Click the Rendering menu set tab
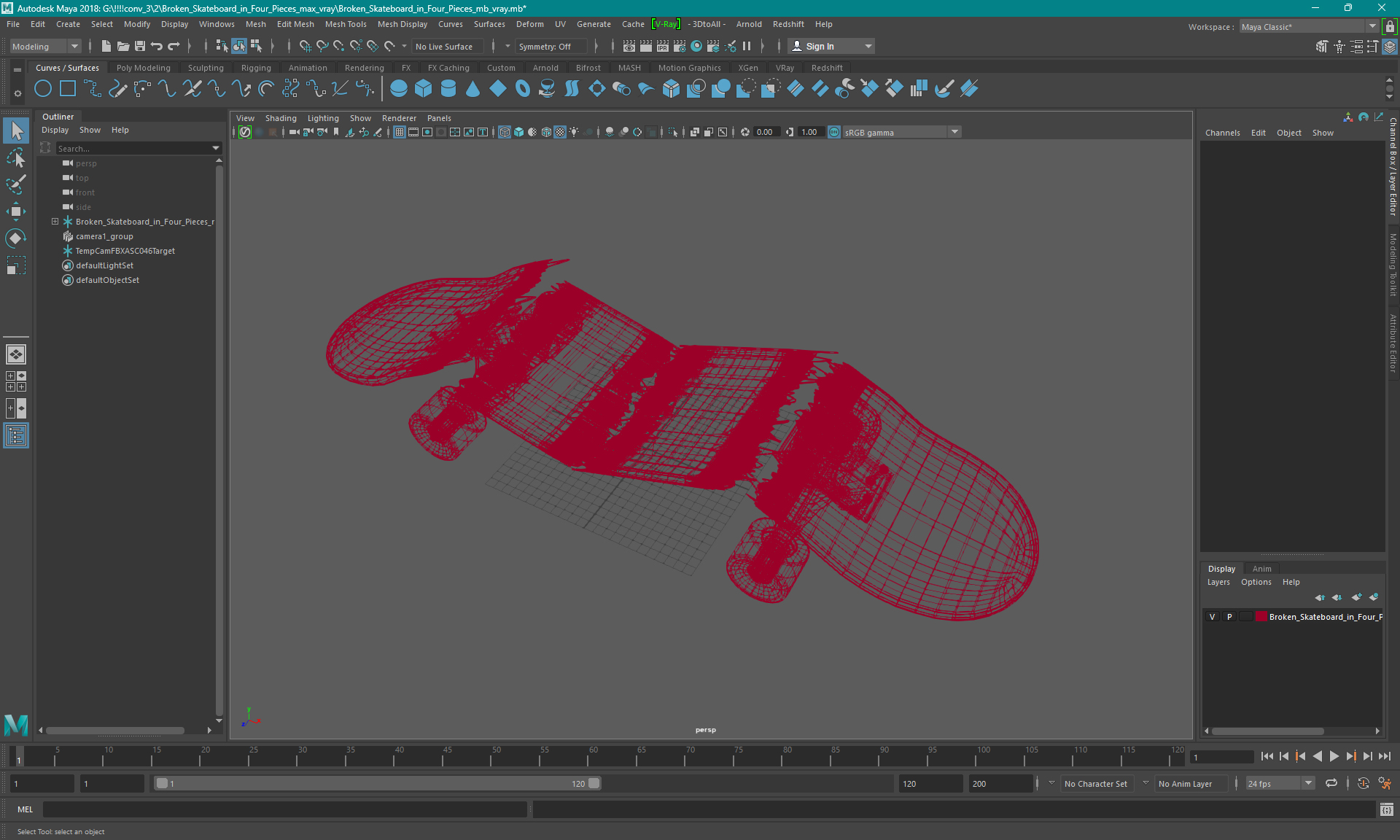 (x=365, y=68)
